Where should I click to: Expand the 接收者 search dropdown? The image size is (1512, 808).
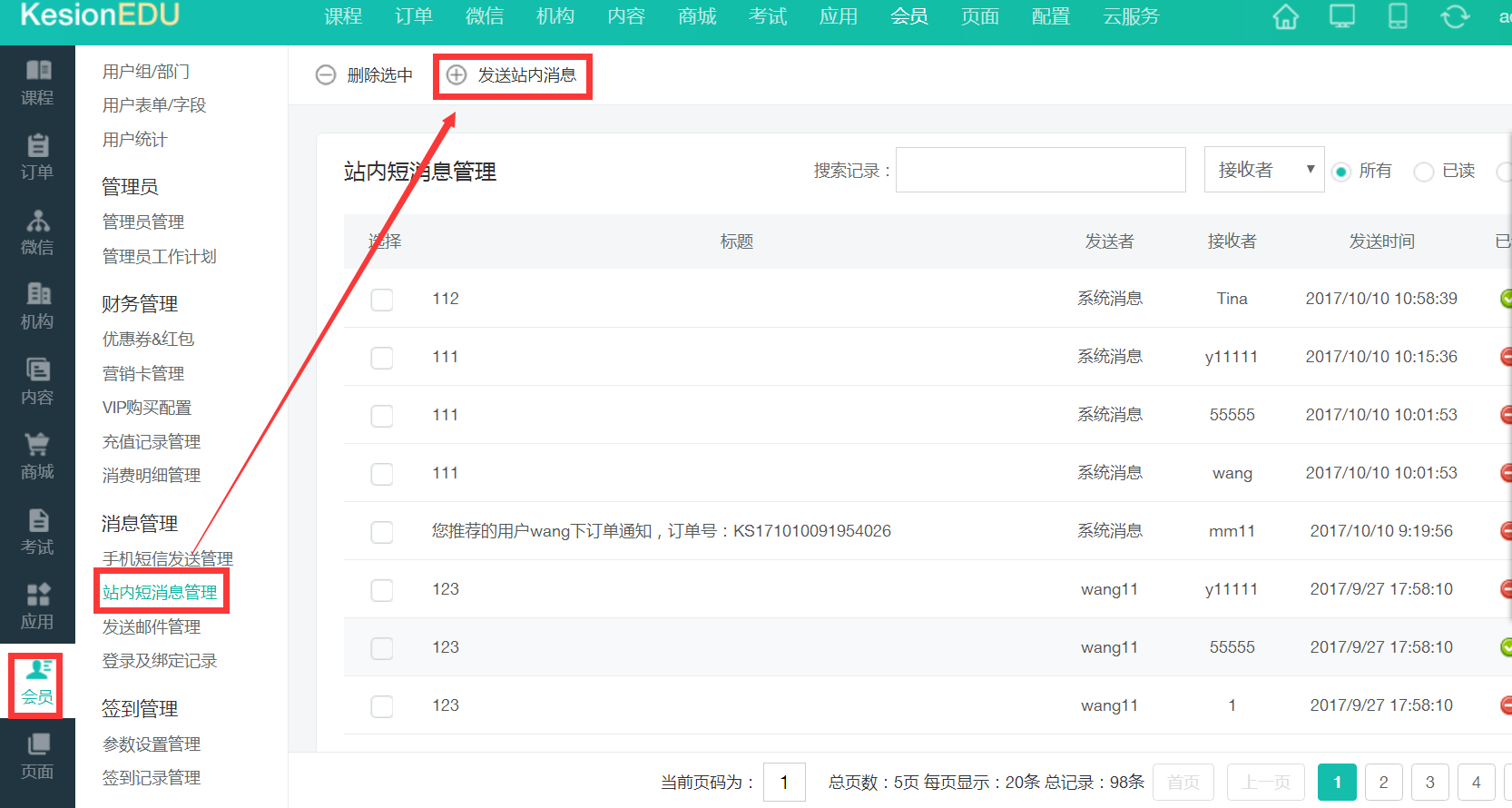[1263, 170]
